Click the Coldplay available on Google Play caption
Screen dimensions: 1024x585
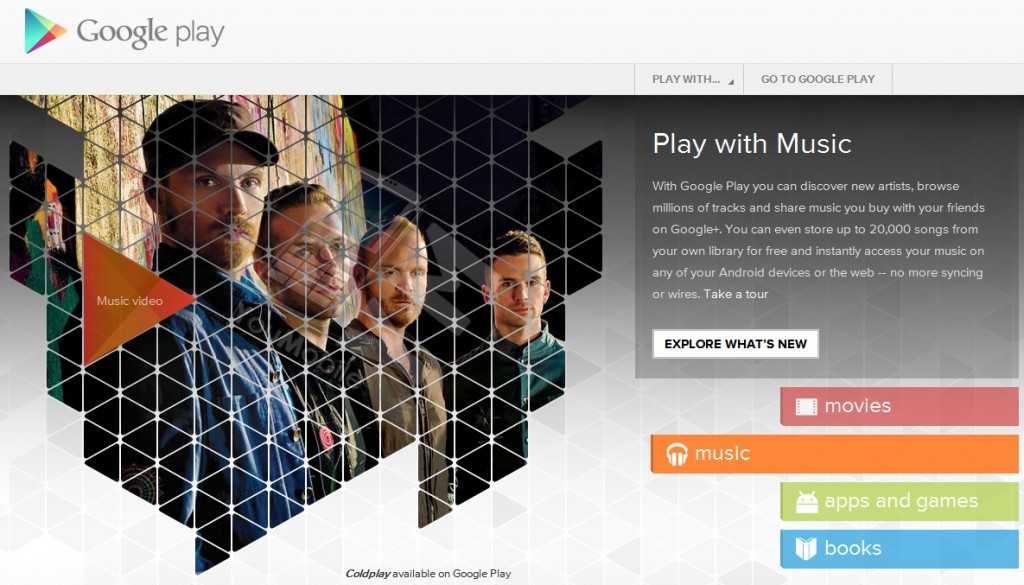(x=428, y=573)
